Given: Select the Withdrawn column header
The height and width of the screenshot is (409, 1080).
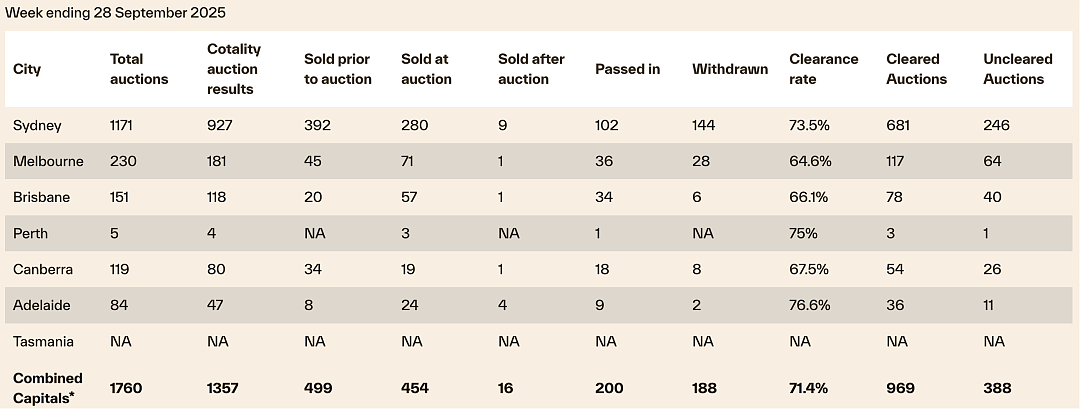Looking at the screenshot, I should pos(730,70).
